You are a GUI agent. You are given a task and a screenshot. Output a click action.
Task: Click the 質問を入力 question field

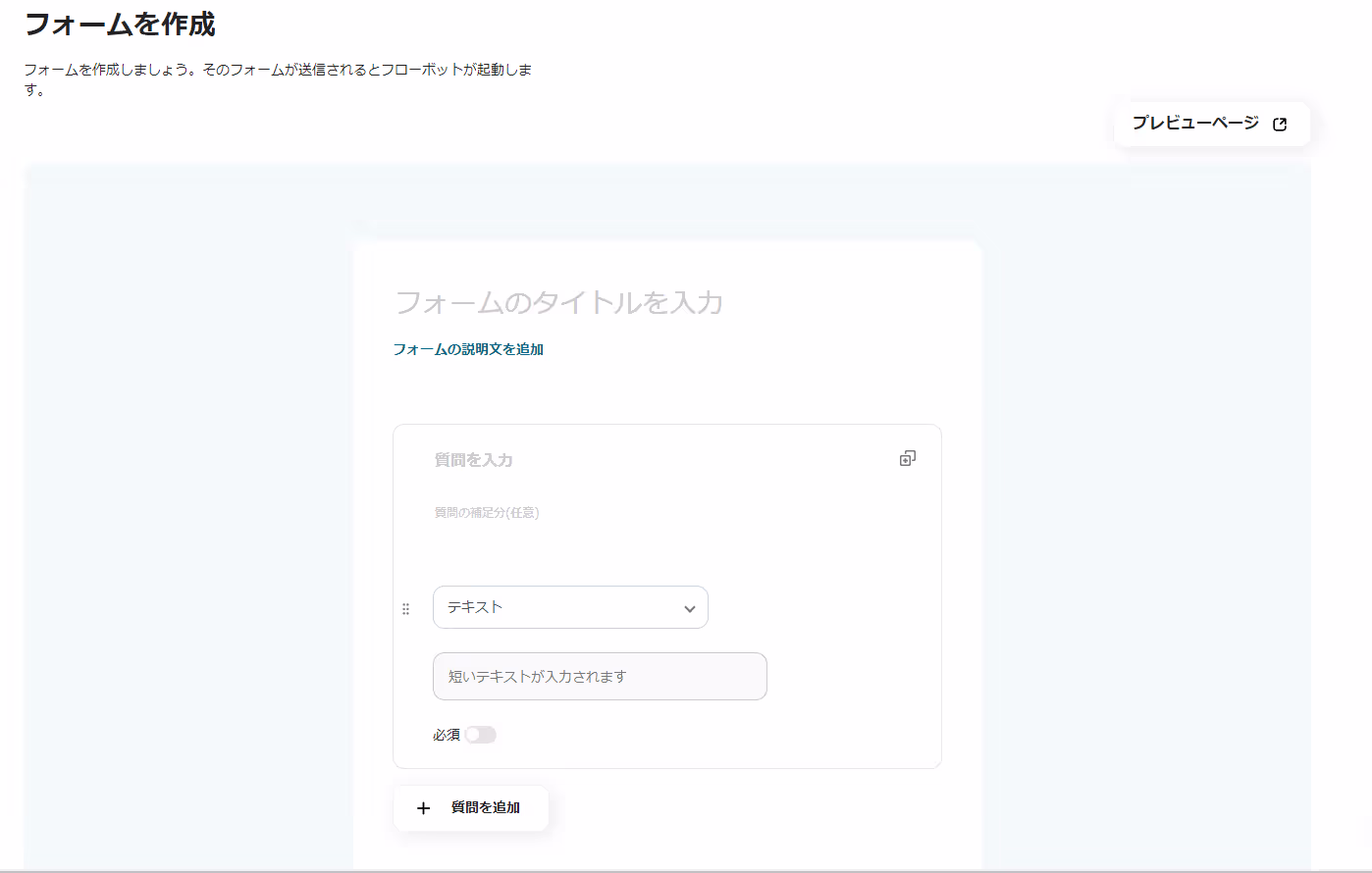[474, 460]
